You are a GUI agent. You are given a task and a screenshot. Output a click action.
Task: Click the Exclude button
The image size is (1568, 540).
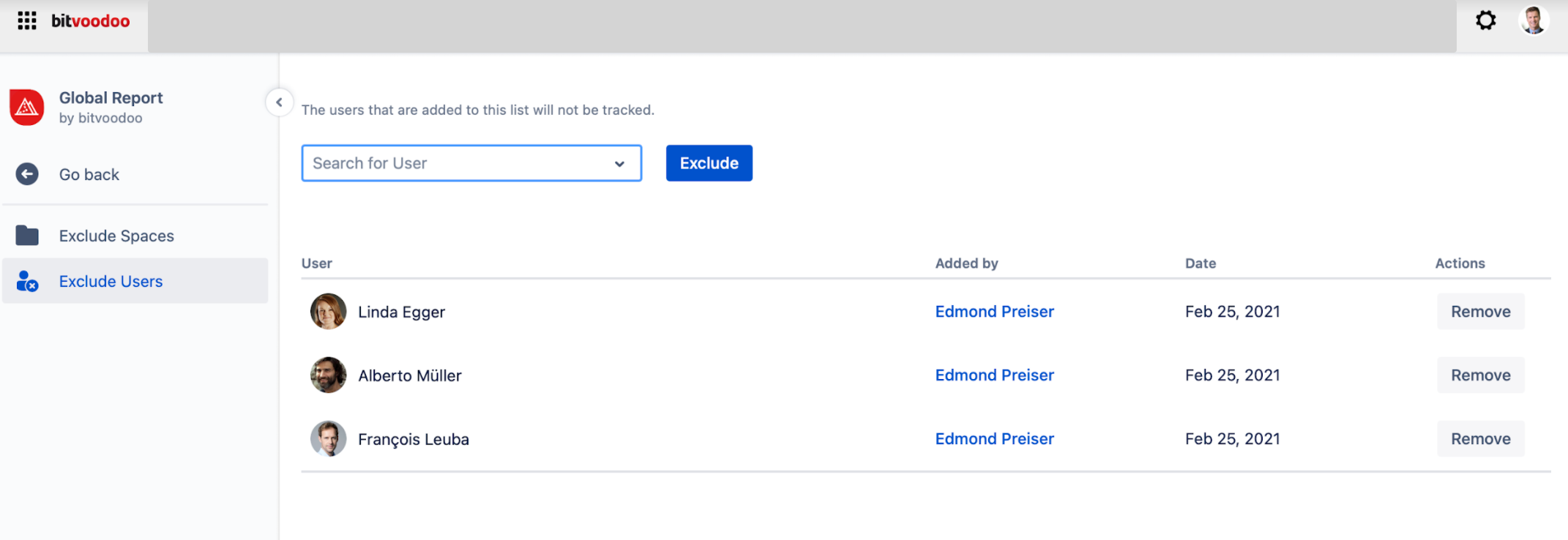click(x=708, y=162)
